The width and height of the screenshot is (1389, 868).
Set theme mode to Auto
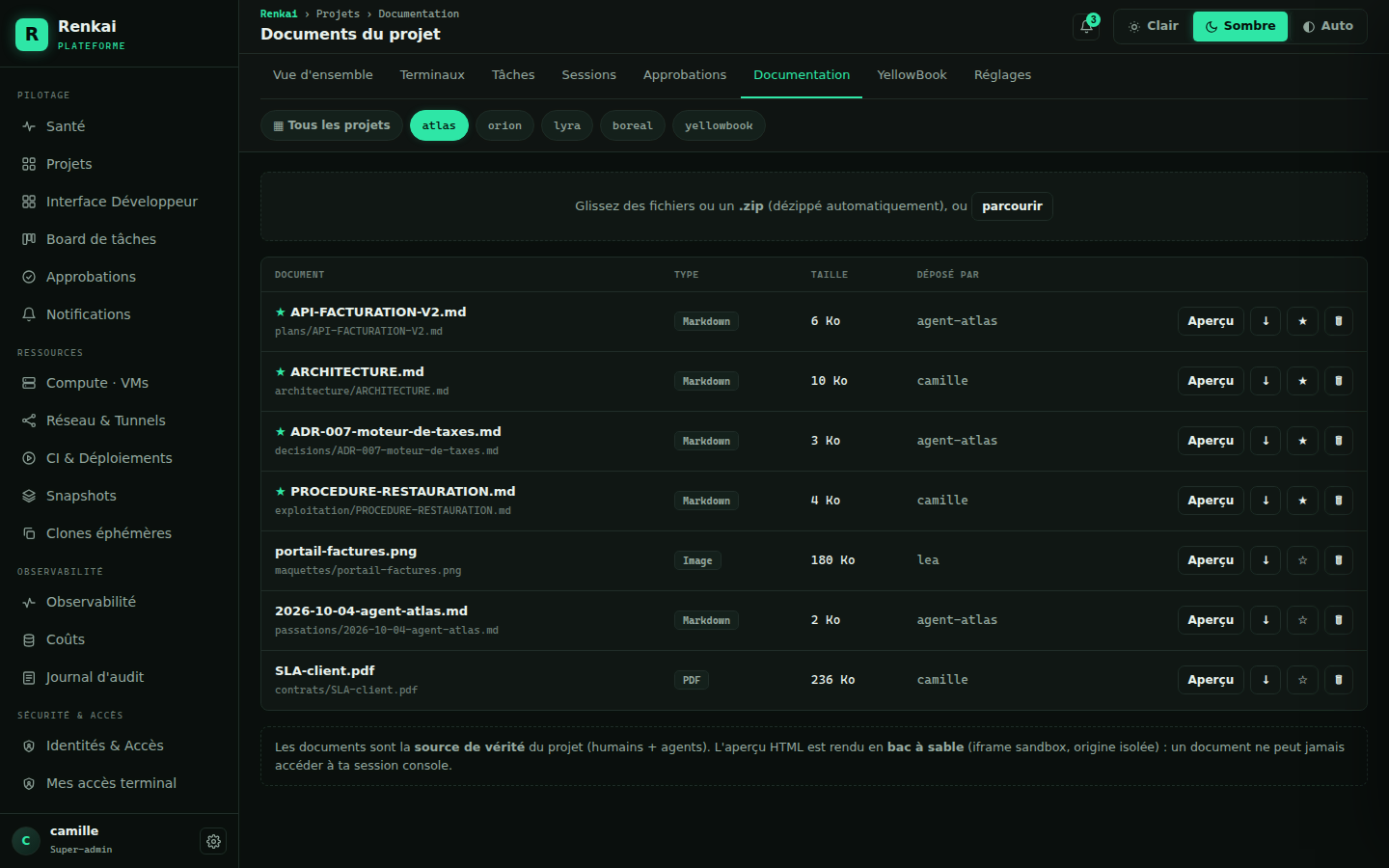1327,26
